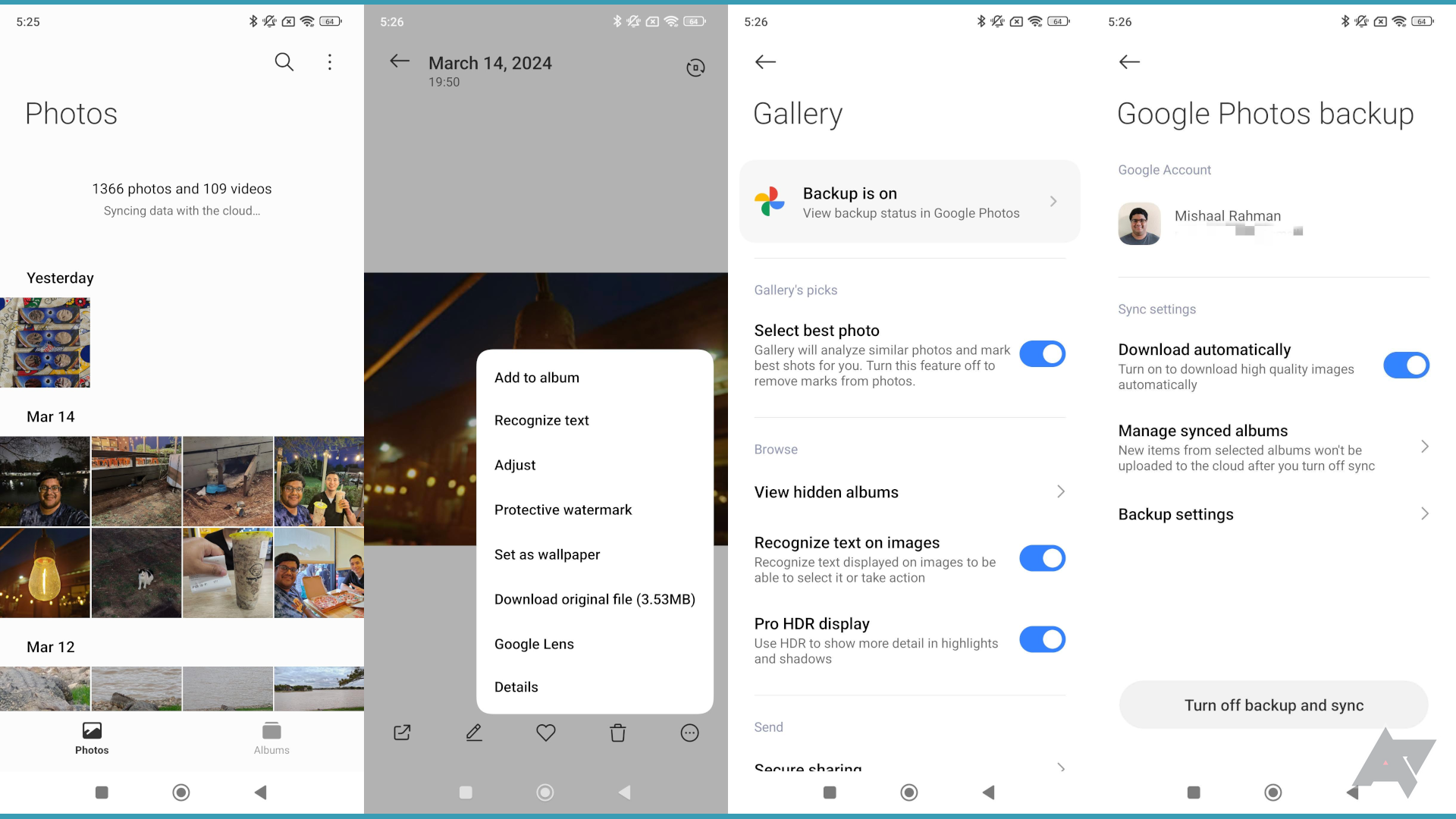This screenshot has width=1456, height=819.
Task: Tap the crop/rotate icon on photo viewer
Action: (693, 67)
